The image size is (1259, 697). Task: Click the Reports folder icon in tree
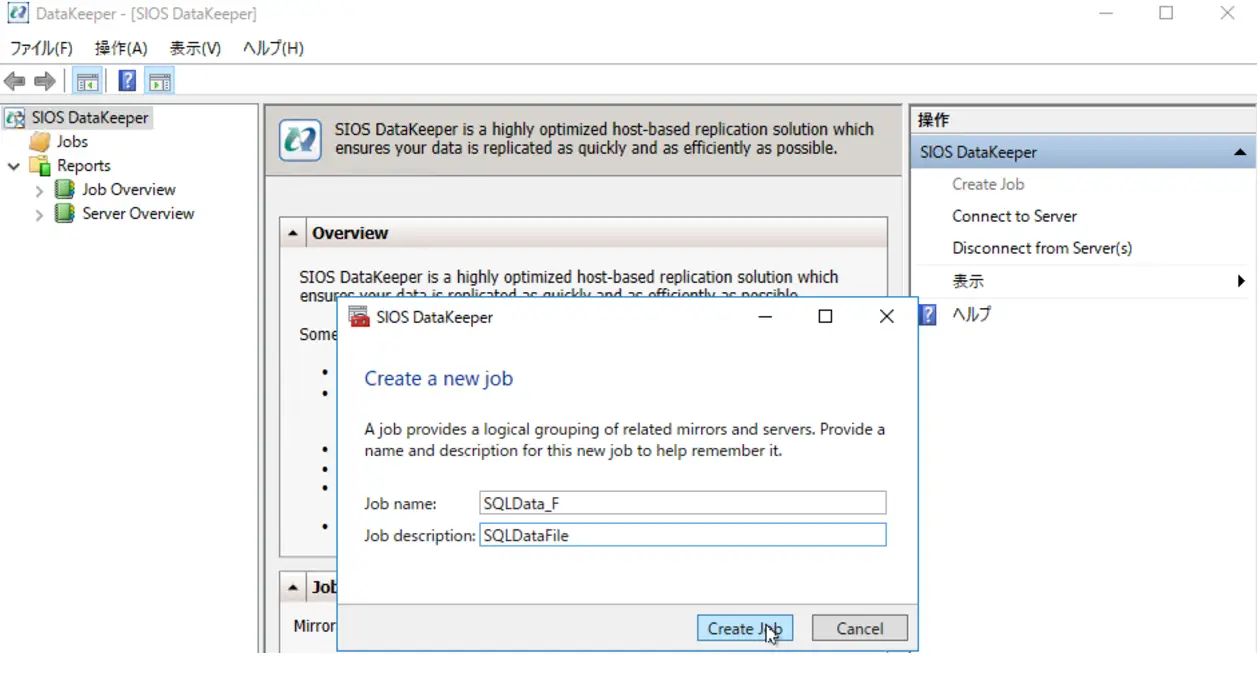[40, 166]
